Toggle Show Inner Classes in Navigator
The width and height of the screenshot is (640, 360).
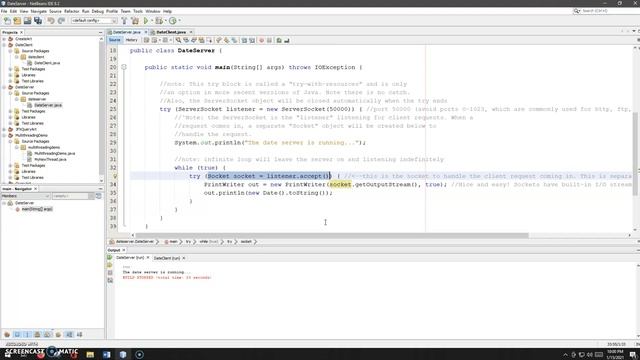(x=47, y=334)
